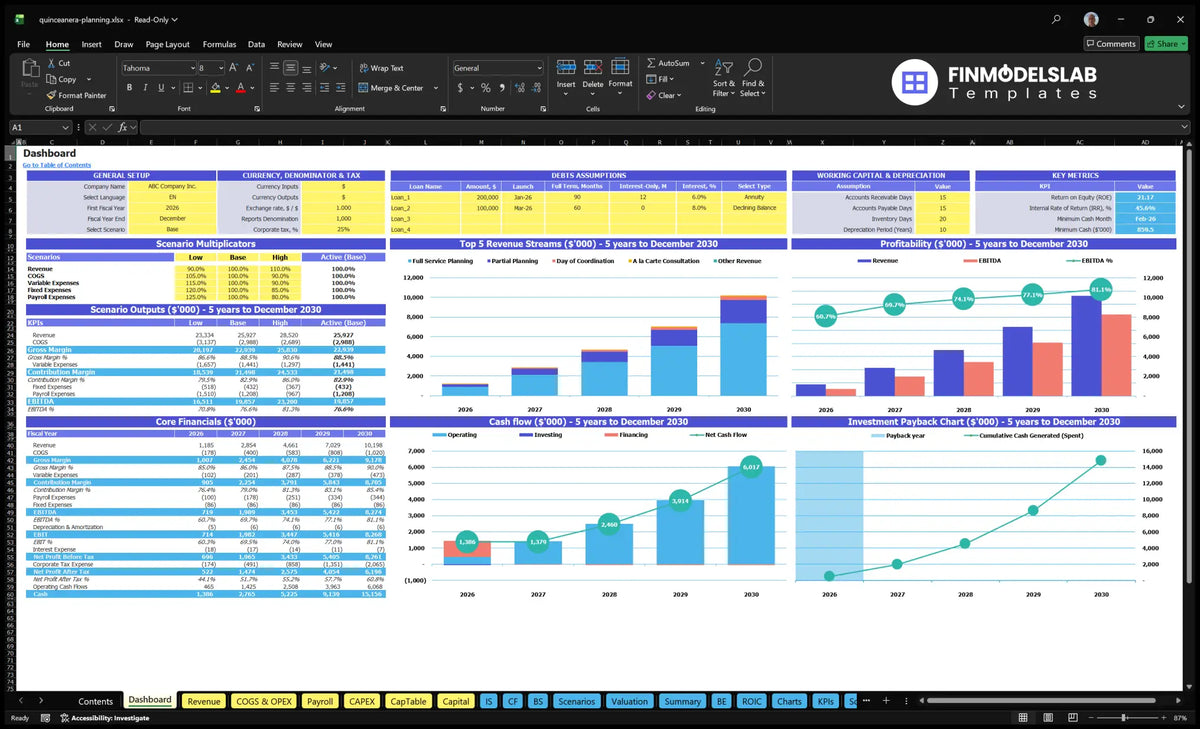Viewport: 1200px width, 729px height.
Task: Click the add new sheet plus button
Action: [x=885, y=701]
